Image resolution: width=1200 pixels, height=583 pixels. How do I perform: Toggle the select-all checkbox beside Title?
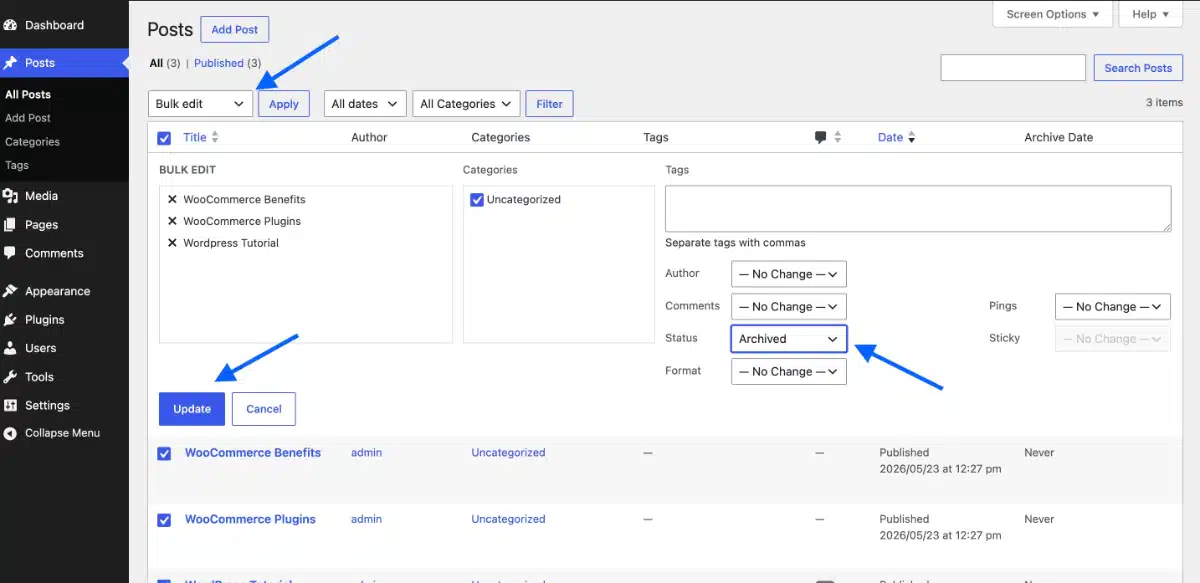[x=164, y=138]
